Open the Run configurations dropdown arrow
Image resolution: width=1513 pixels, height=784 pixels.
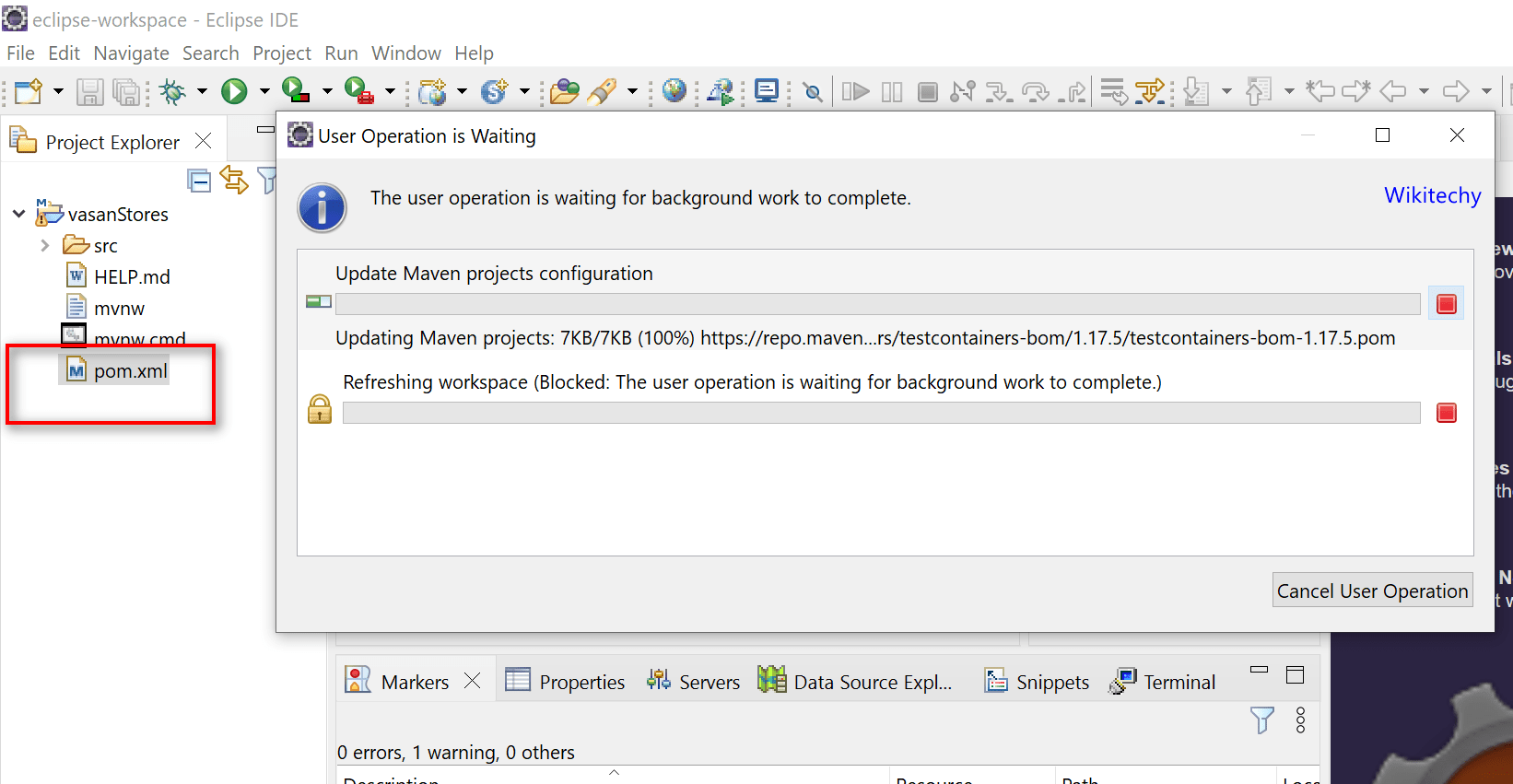click(264, 91)
